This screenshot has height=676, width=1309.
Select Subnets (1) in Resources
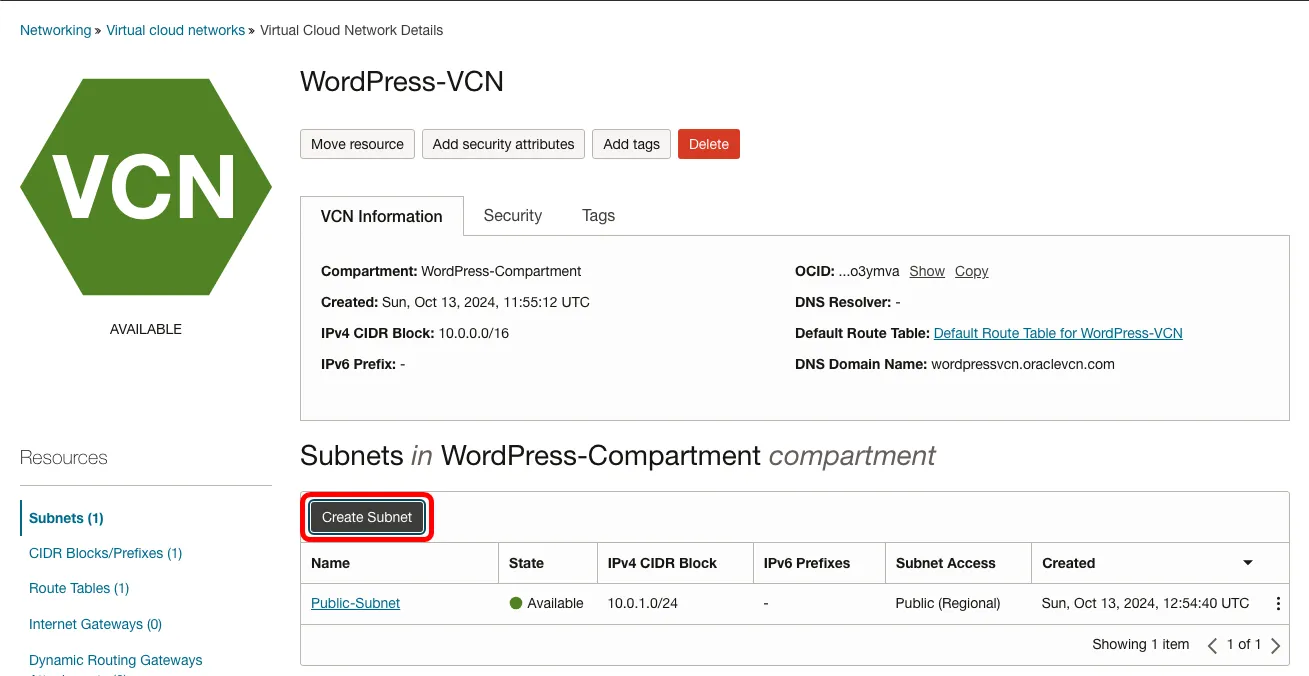(x=66, y=518)
